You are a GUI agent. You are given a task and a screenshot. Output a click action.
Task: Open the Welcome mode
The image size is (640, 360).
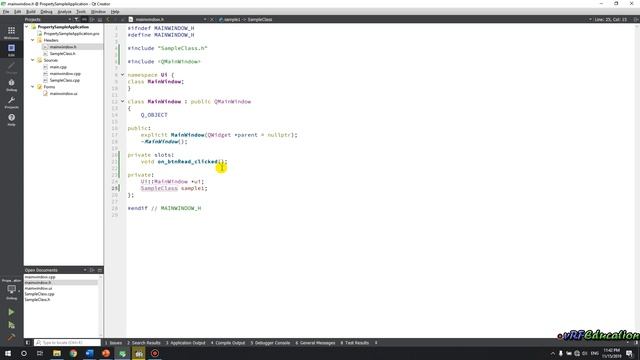pyautogui.click(x=11, y=32)
